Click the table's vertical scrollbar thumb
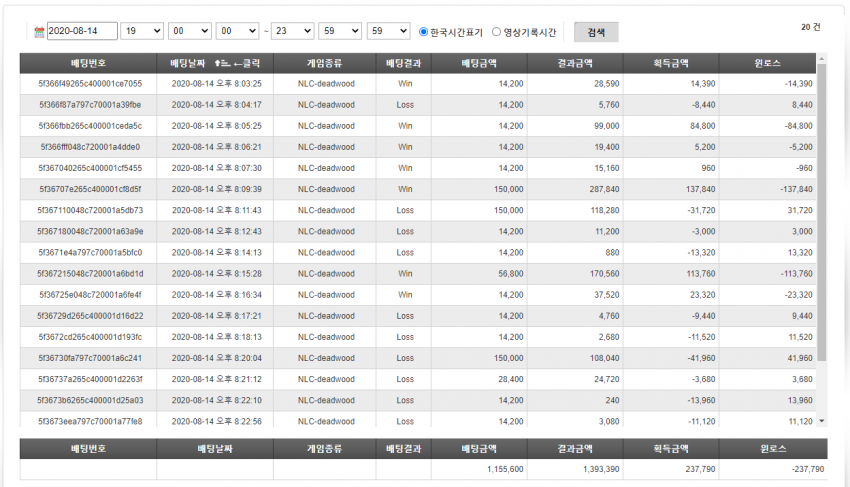850x487 pixels. coord(821,212)
